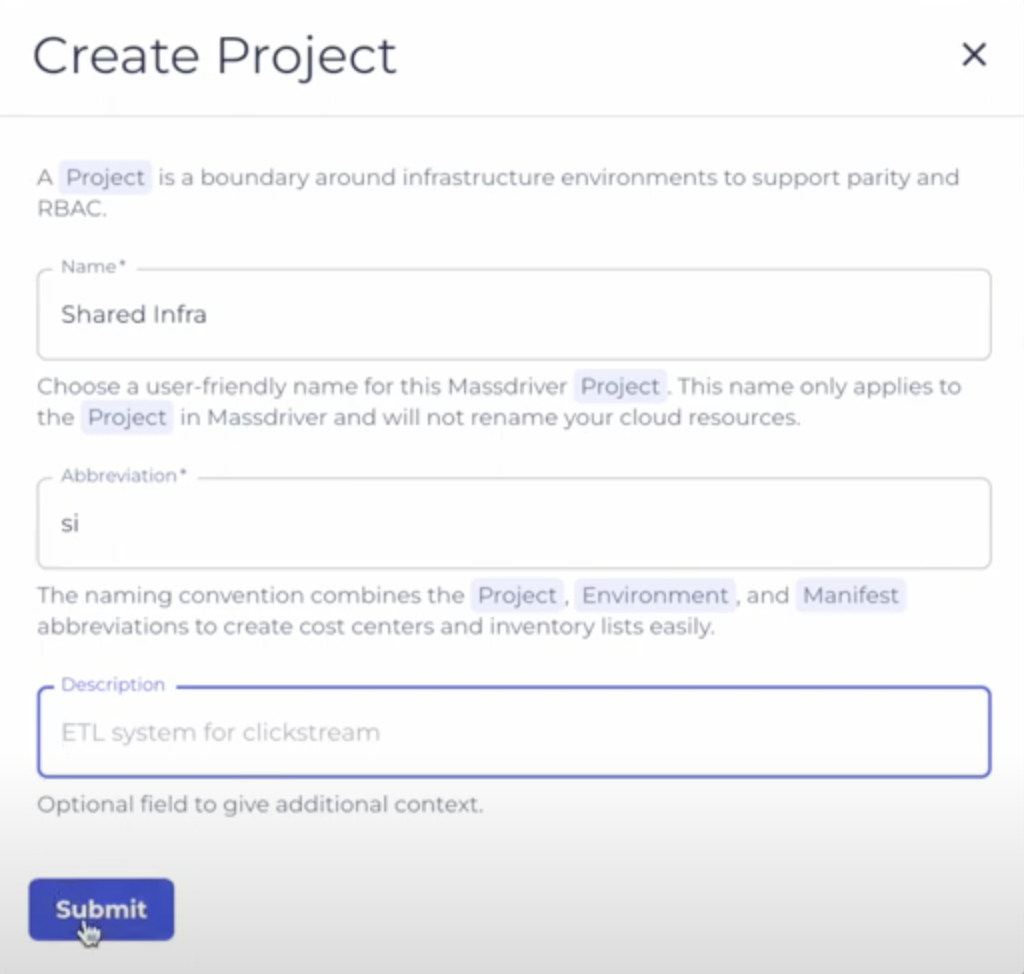
Task: Click the Name field label
Action: click(x=86, y=266)
